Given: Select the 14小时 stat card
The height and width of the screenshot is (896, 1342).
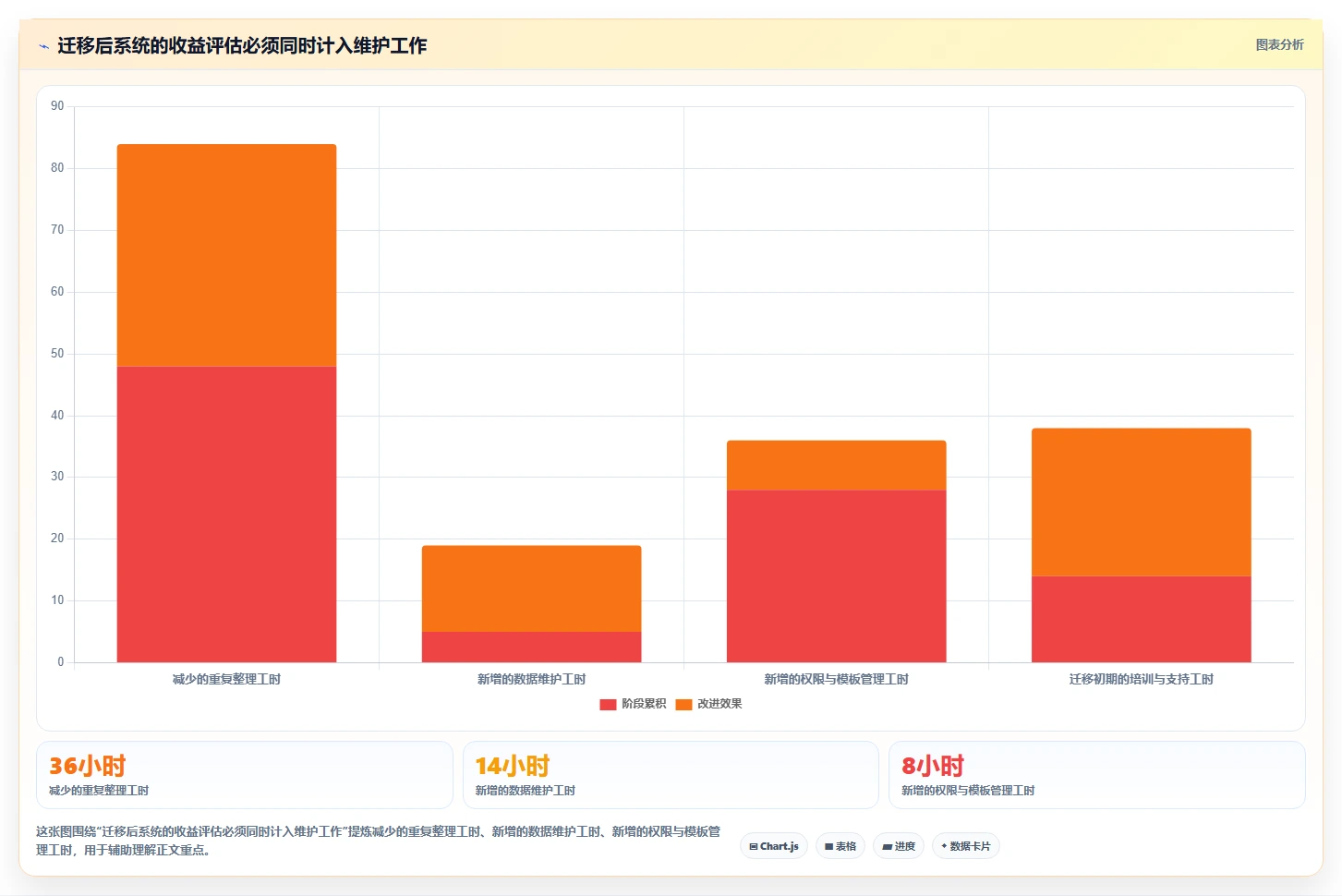Looking at the screenshot, I should (x=671, y=775).
